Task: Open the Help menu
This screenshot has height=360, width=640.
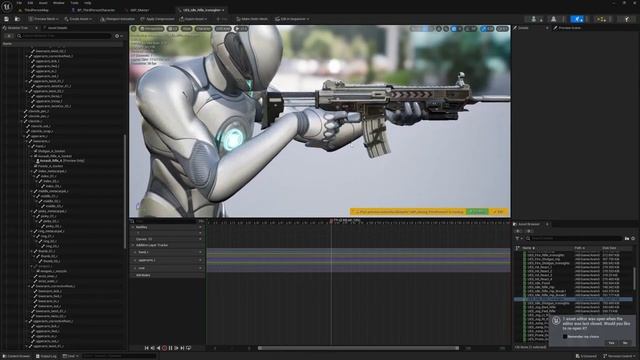Action: 87,3
